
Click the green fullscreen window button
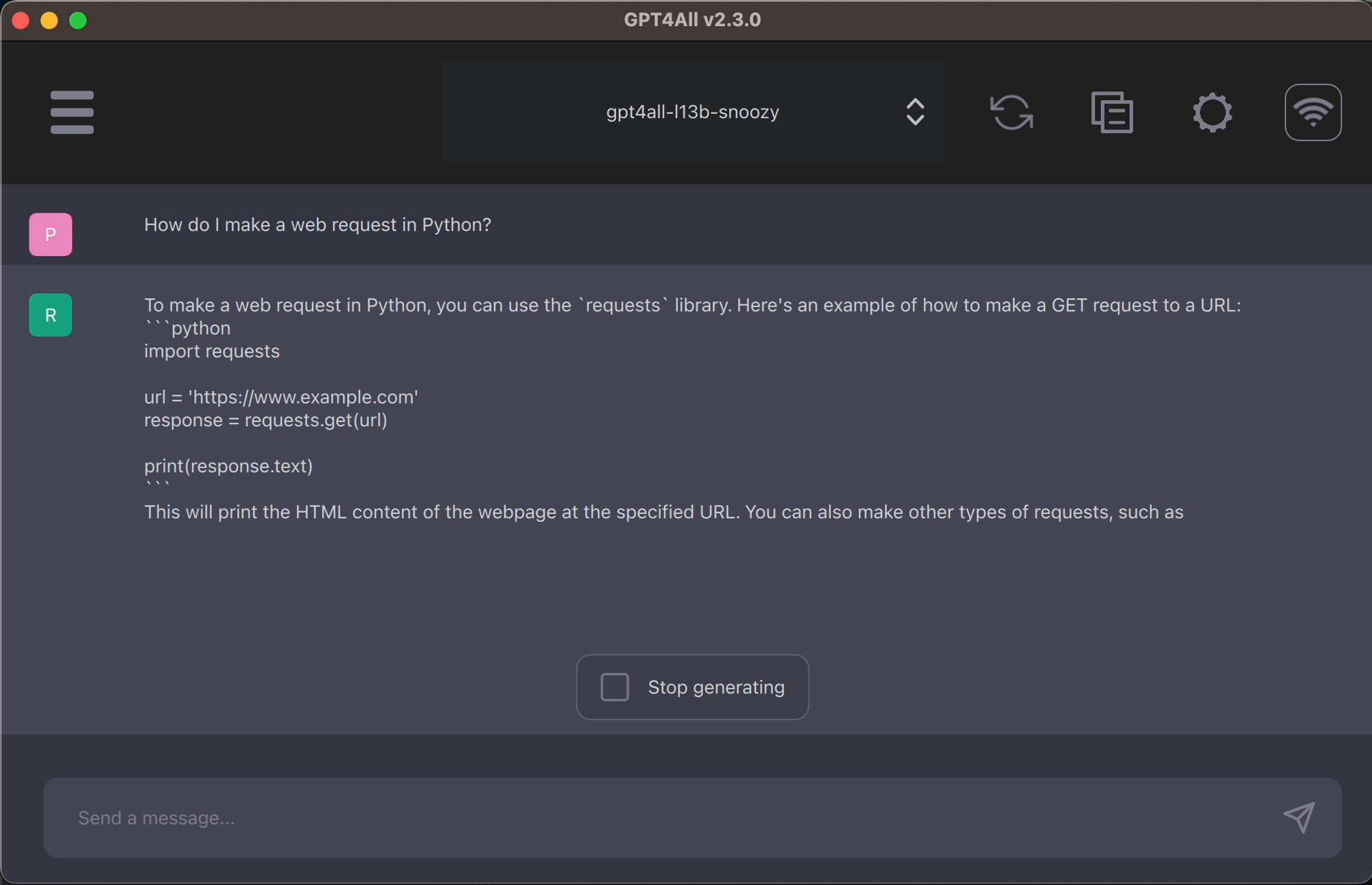(78, 21)
